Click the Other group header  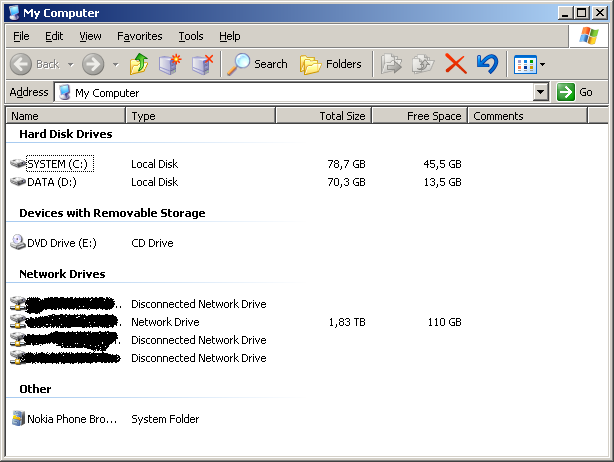click(35, 389)
